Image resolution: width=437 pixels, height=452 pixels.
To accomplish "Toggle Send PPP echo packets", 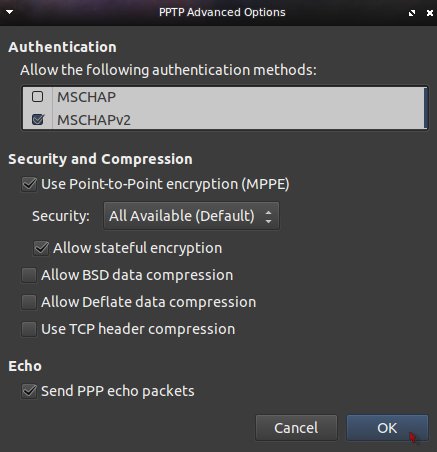I will coord(29,391).
